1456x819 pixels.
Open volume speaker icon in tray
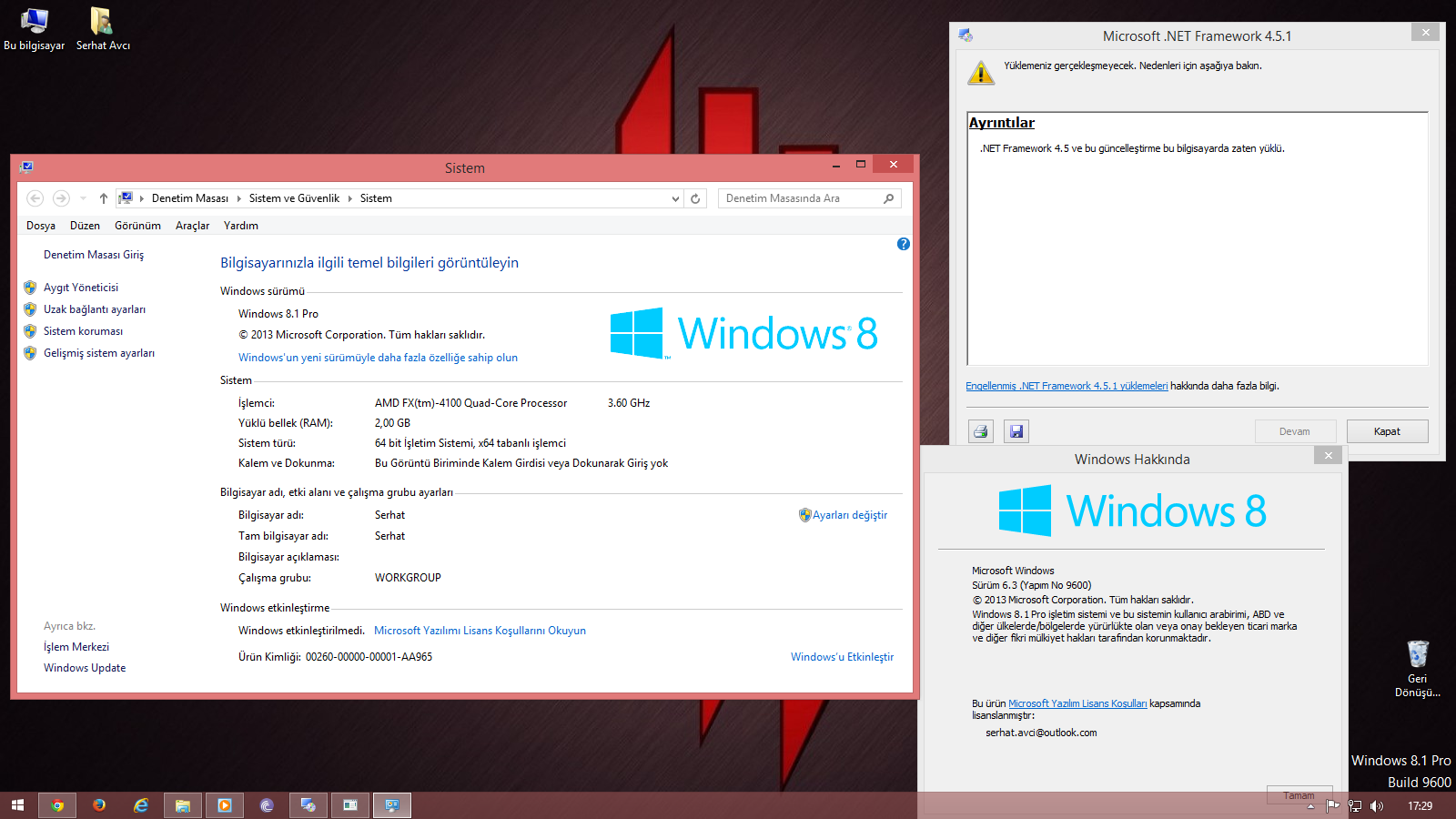click(x=1376, y=805)
